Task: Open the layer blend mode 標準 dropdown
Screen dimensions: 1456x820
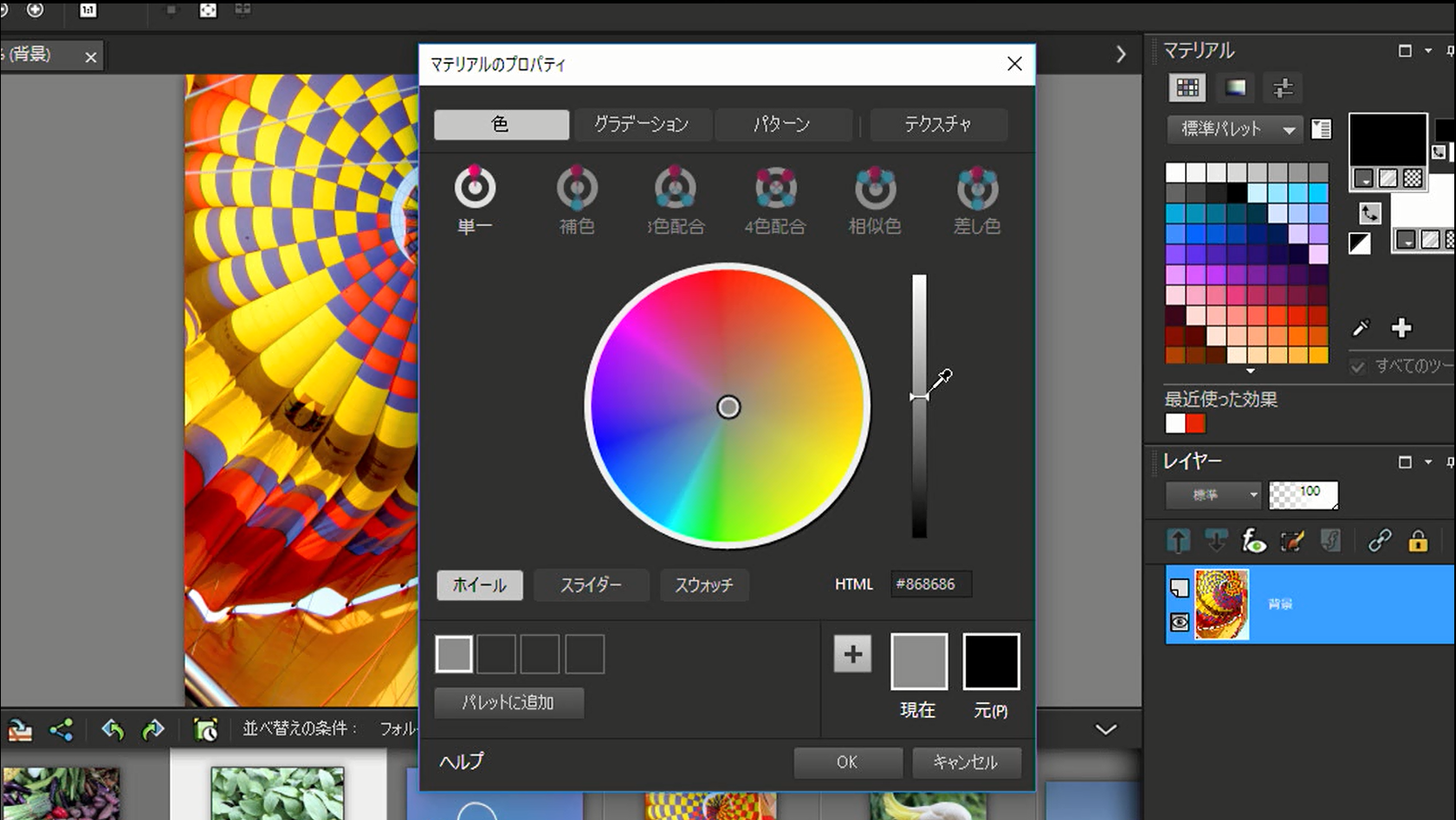Action: click(1213, 495)
